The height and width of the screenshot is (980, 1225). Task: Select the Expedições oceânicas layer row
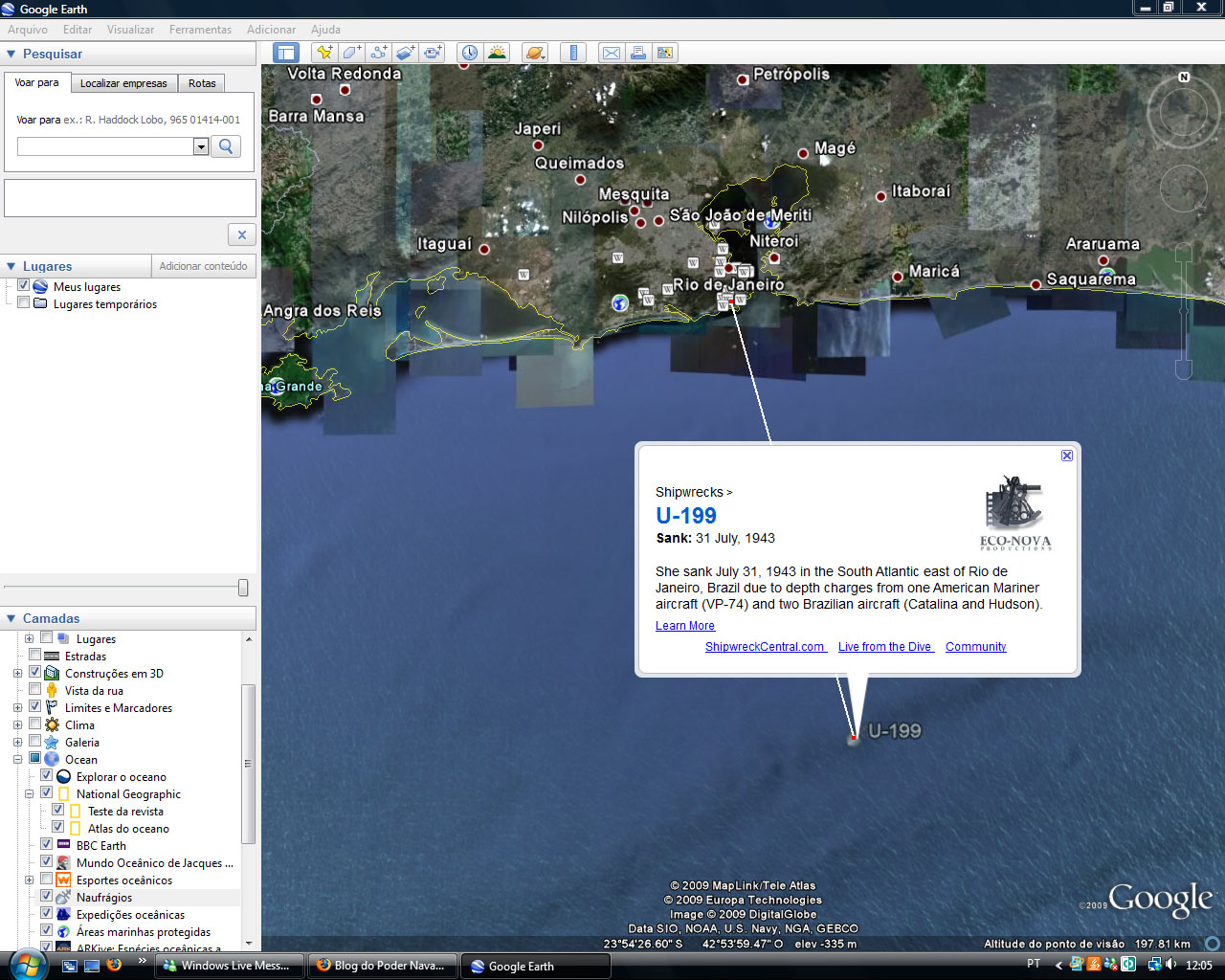coord(130,915)
